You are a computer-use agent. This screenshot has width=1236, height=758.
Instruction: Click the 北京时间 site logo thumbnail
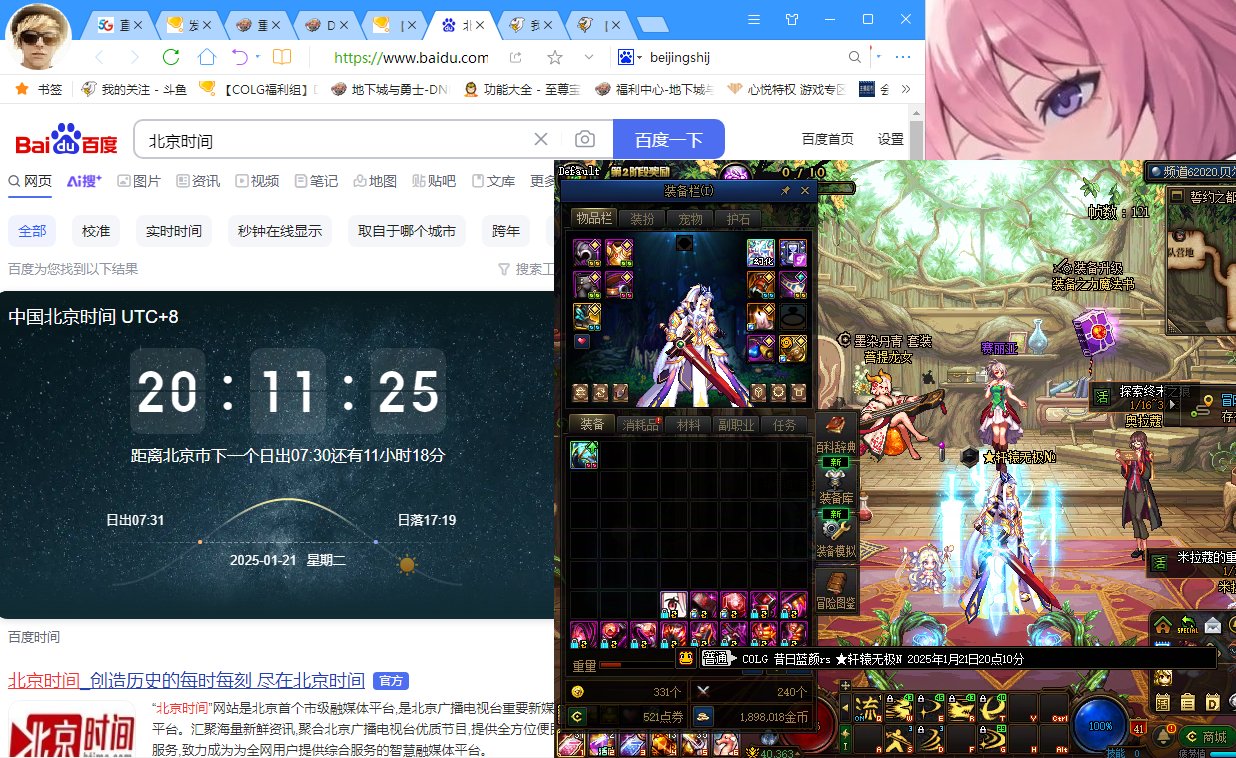(71, 732)
